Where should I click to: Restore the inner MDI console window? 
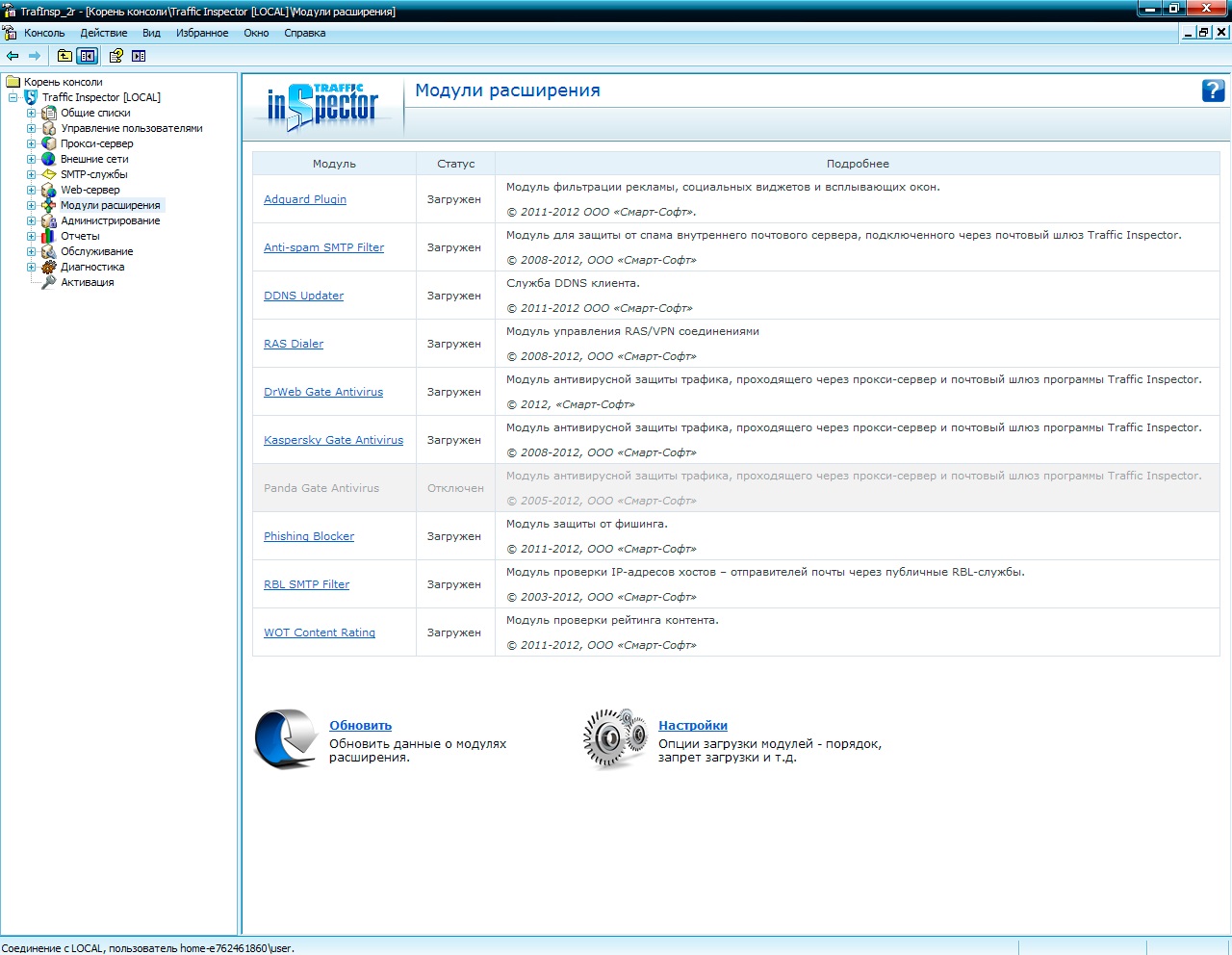pyautogui.click(x=1203, y=32)
